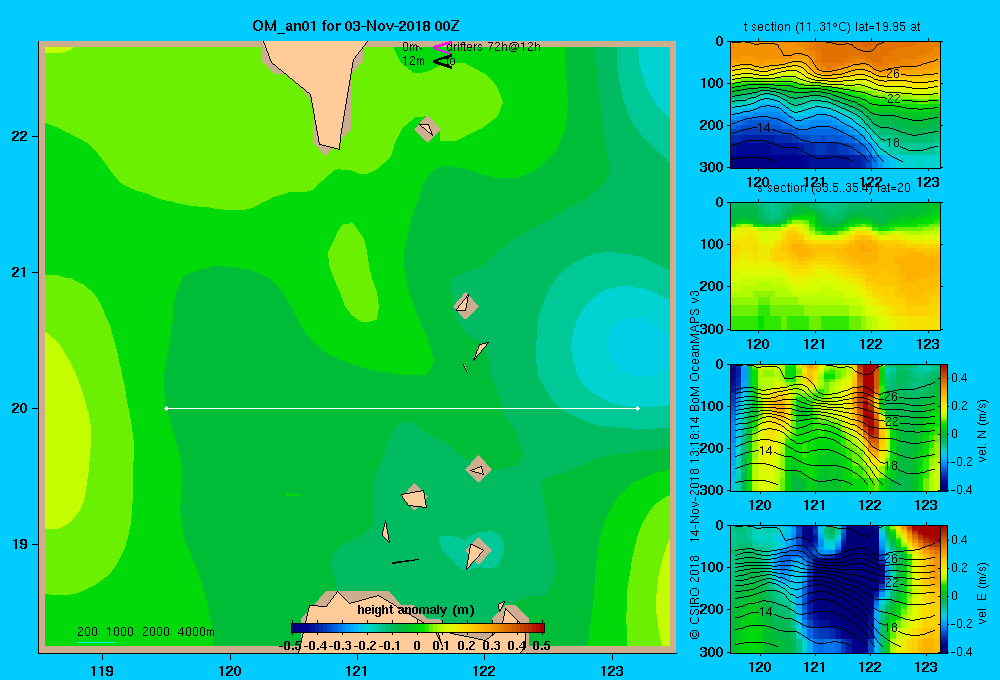The height and width of the screenshot is (680, 1000).
Task: Click the '0m' legend depth label
Action: [411, 47]
